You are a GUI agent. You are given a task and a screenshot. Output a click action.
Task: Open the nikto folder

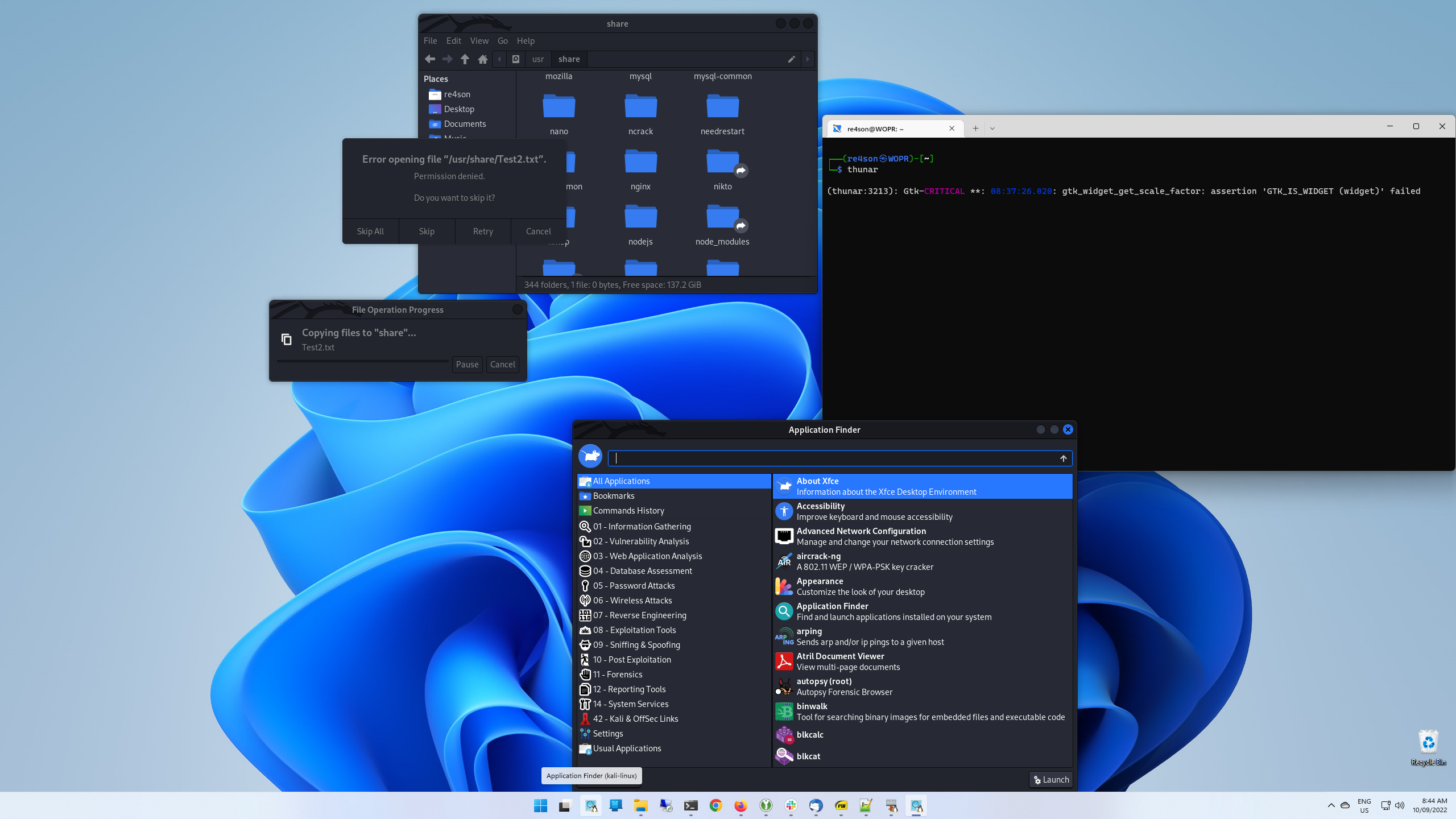[x=722, y=163]
